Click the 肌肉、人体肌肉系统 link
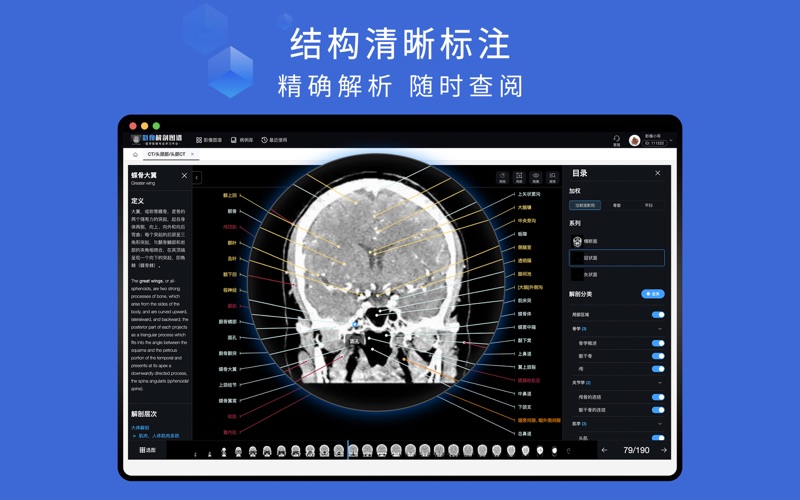This screenshot has height=500, width=800. 158,436
